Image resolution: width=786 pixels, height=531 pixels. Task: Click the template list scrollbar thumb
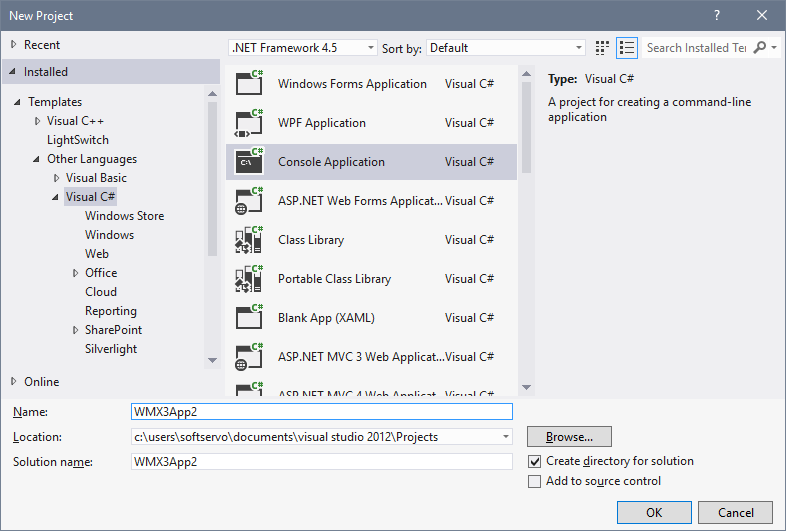click(x=526, y=127)
